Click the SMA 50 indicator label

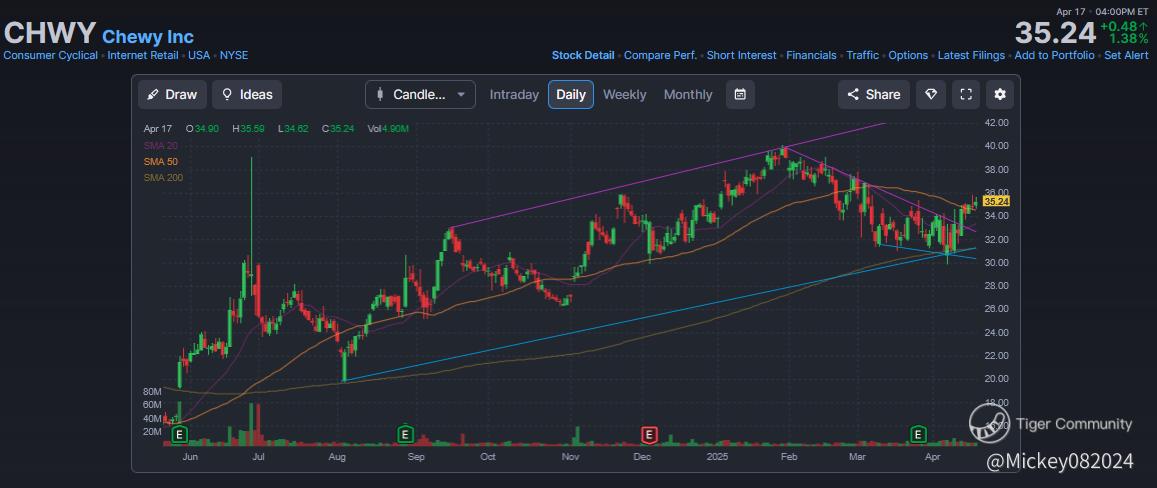coord(160,161)
